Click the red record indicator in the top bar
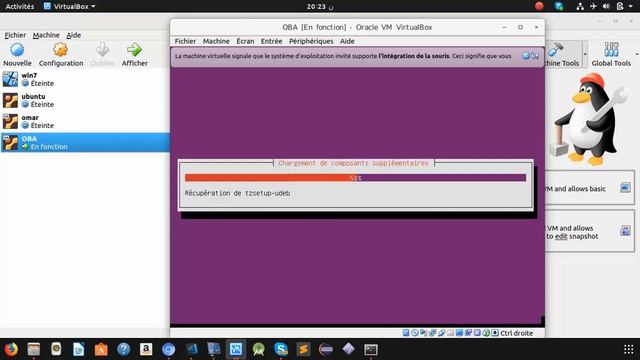 (x=539, y=6)
